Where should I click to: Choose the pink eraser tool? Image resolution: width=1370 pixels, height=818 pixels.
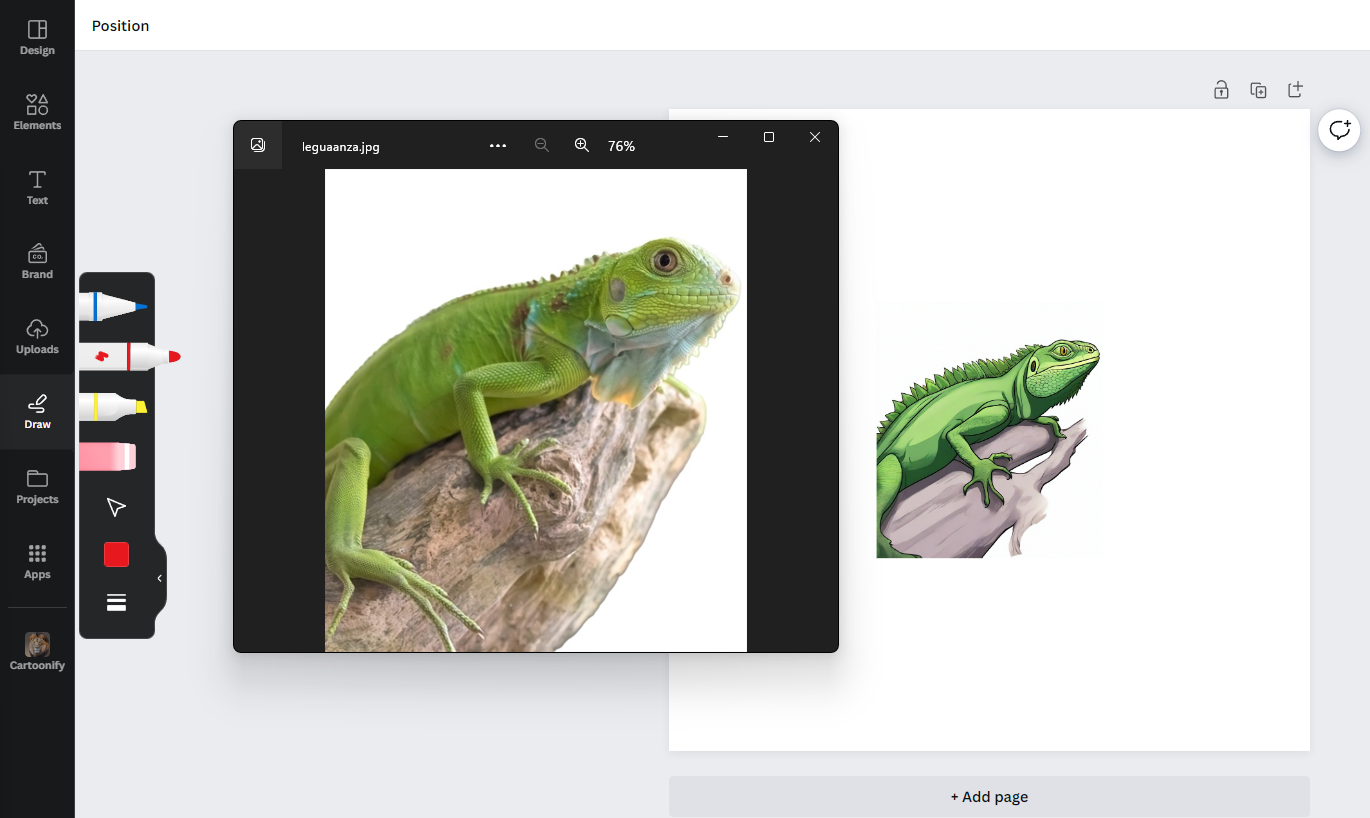point(107,457)
